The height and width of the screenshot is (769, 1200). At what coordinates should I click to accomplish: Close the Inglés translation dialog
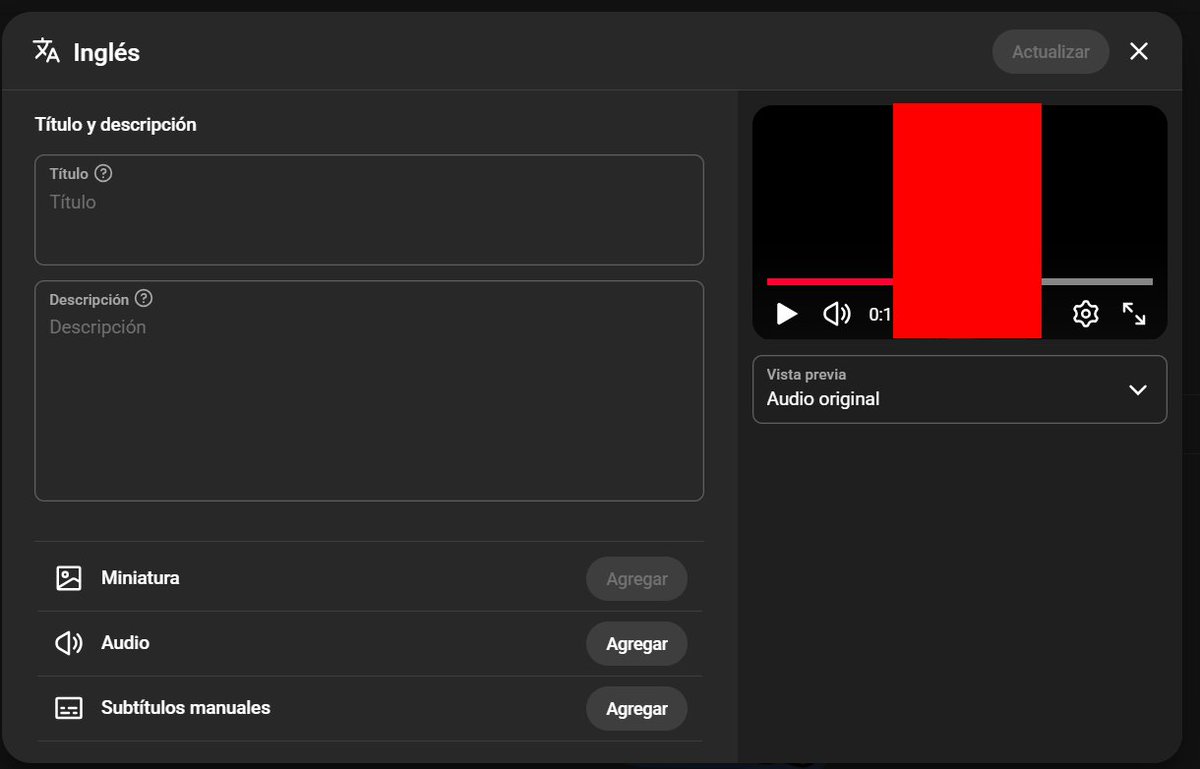1139,51
